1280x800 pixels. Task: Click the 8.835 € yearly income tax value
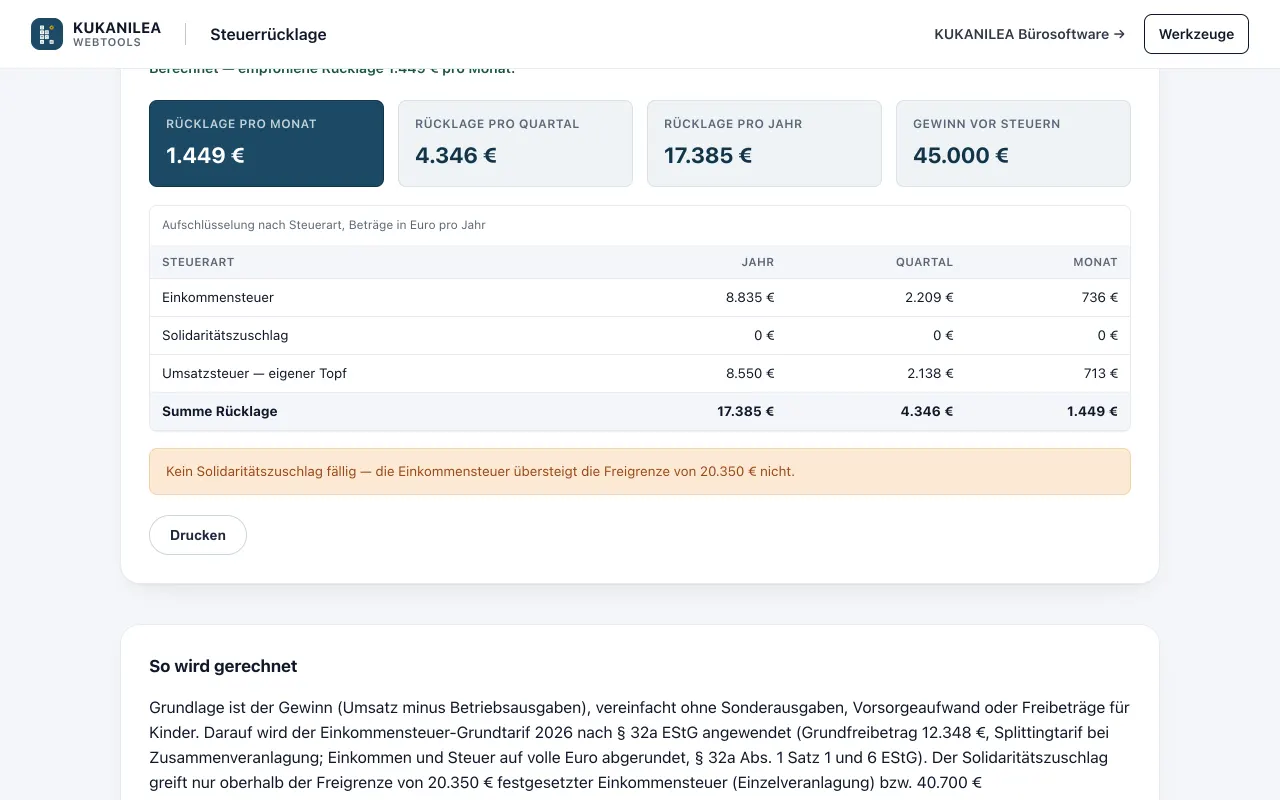click(x=750, y=297)
